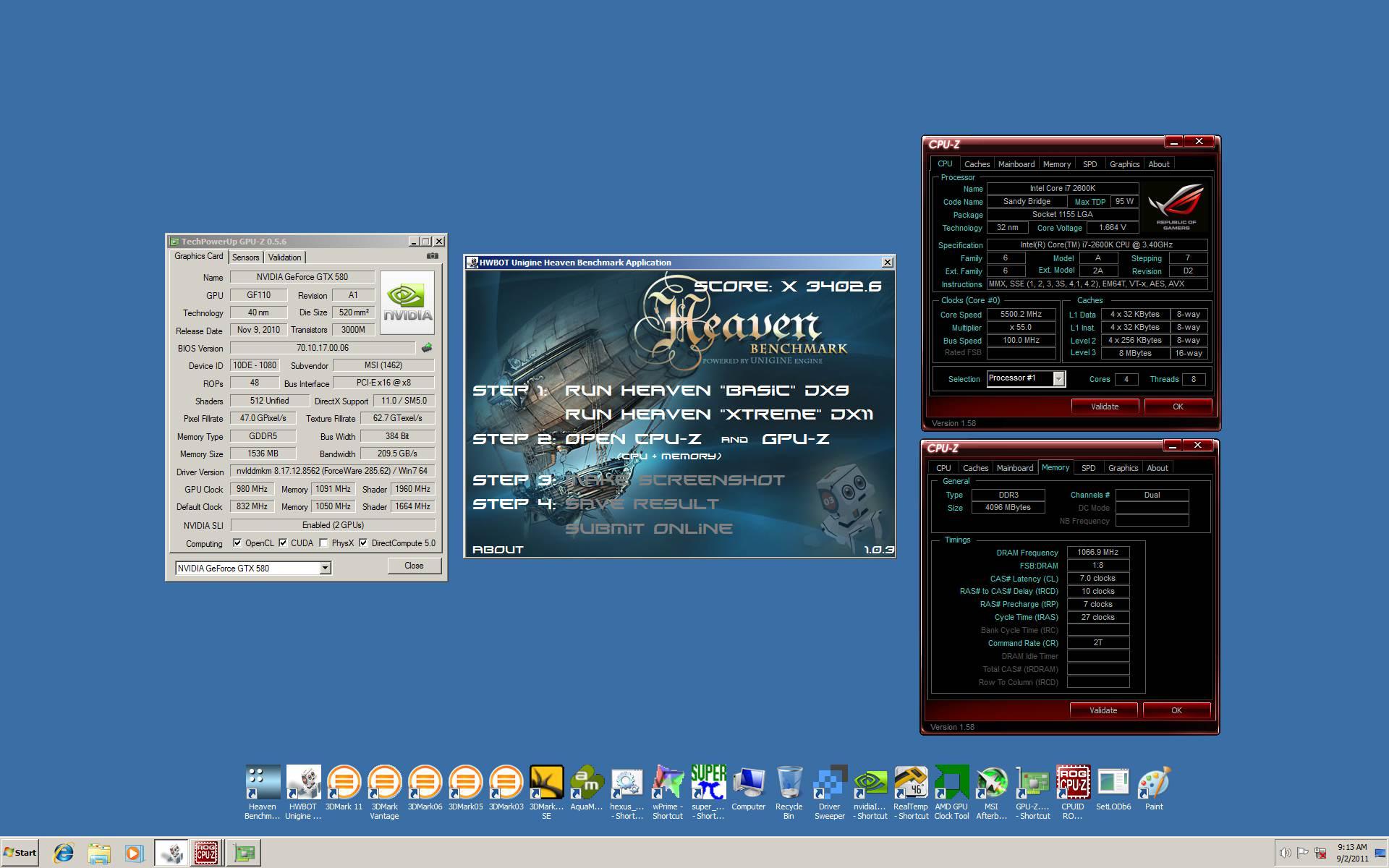Launch wPrime shortcut icon
Image resolution: width=1389 pixels, height=868 pixels.
pos(667,792)
